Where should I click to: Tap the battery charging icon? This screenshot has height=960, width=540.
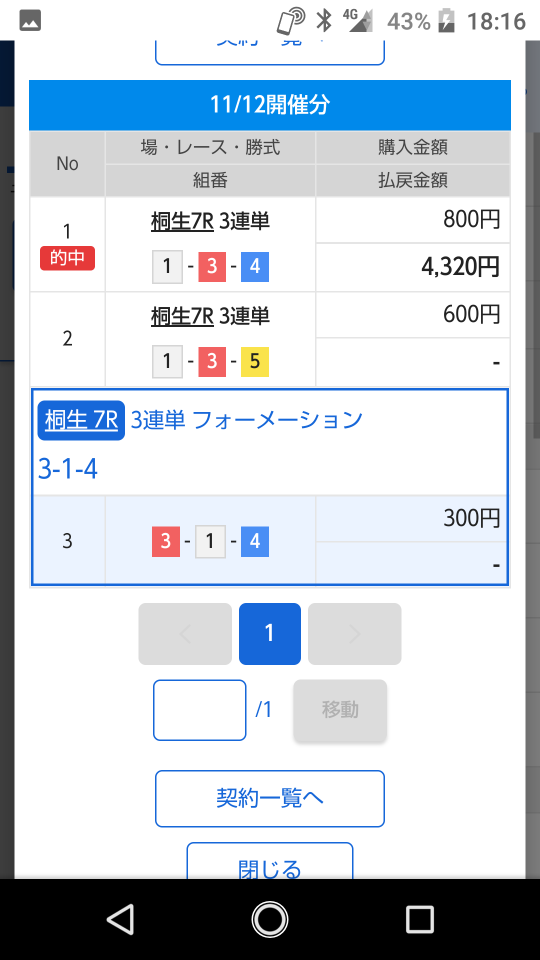pos(448,21)
